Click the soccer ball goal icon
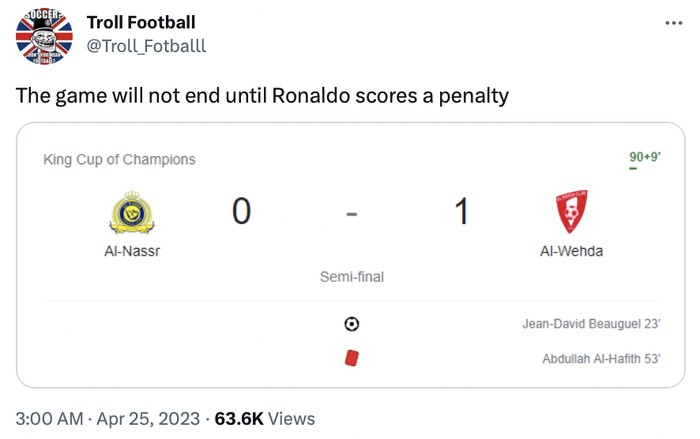Viewport: 700px width, 439px height. [351, 324]
